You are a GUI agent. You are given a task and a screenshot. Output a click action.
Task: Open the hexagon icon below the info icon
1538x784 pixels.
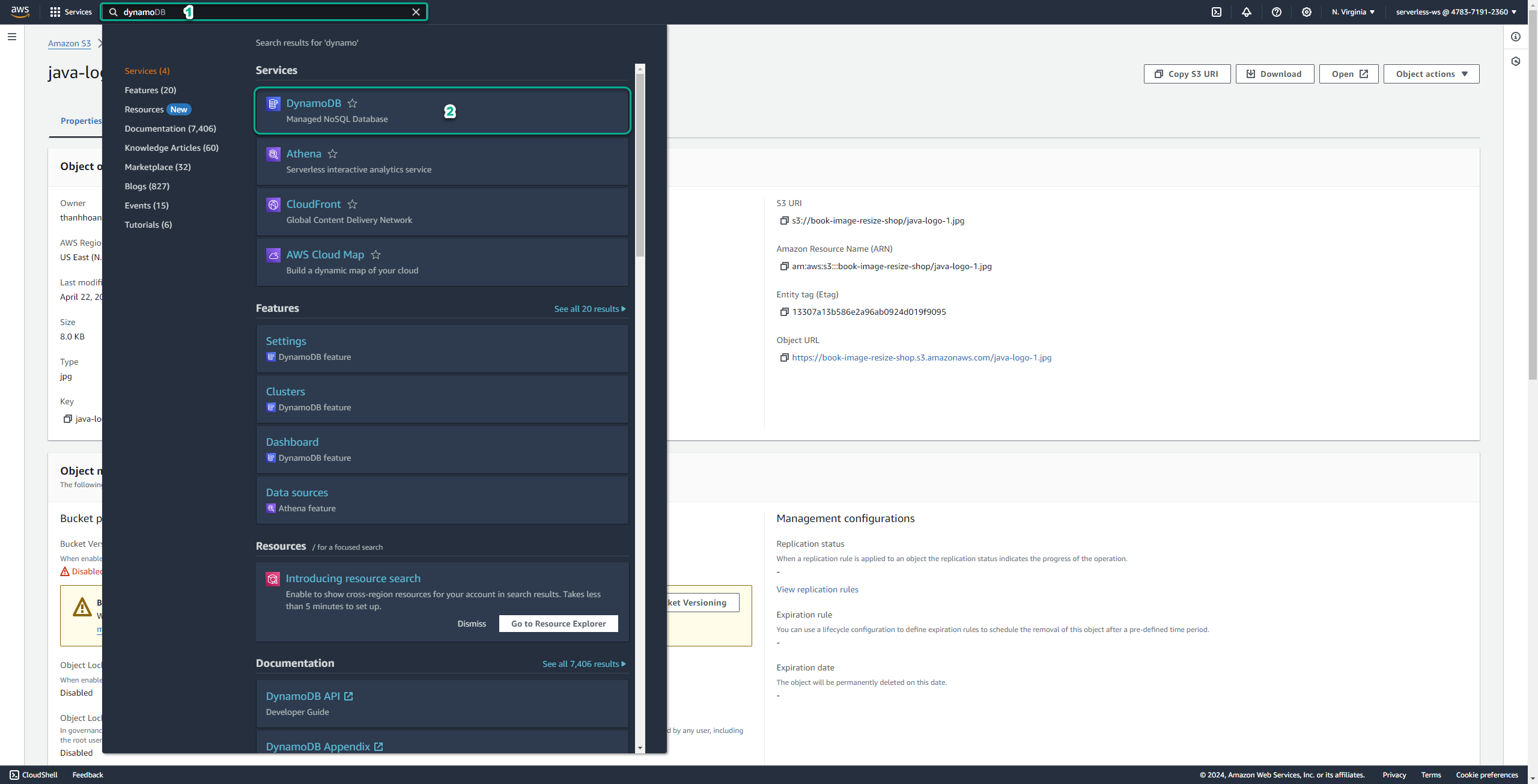tap(1516, 61)
